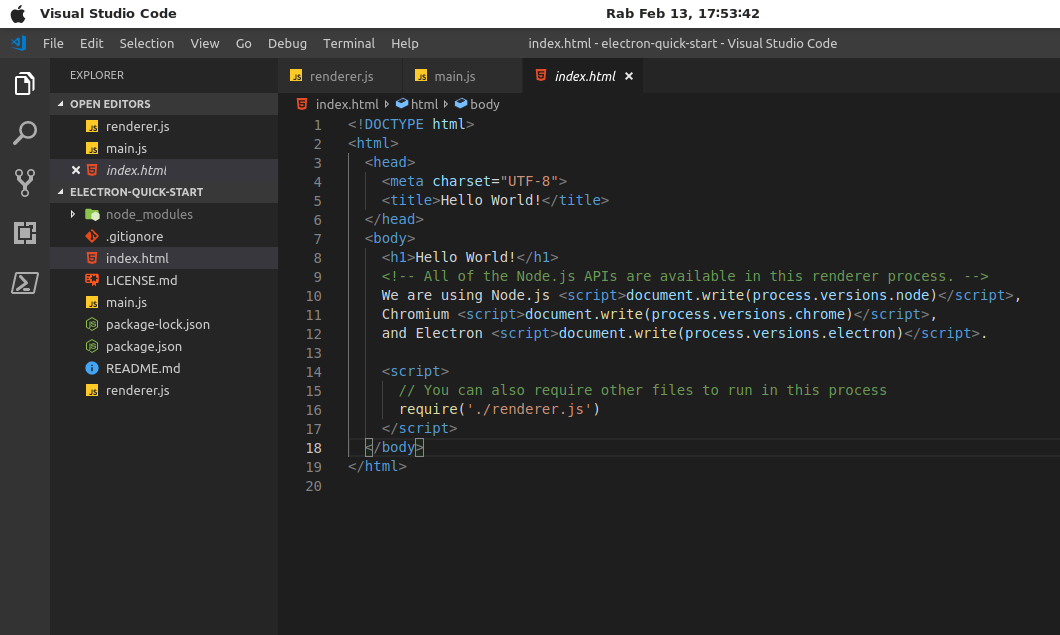Screen dimensions: 1060x635
Task: Click the VS Code logo in menu bar
Action: [18, 43]
